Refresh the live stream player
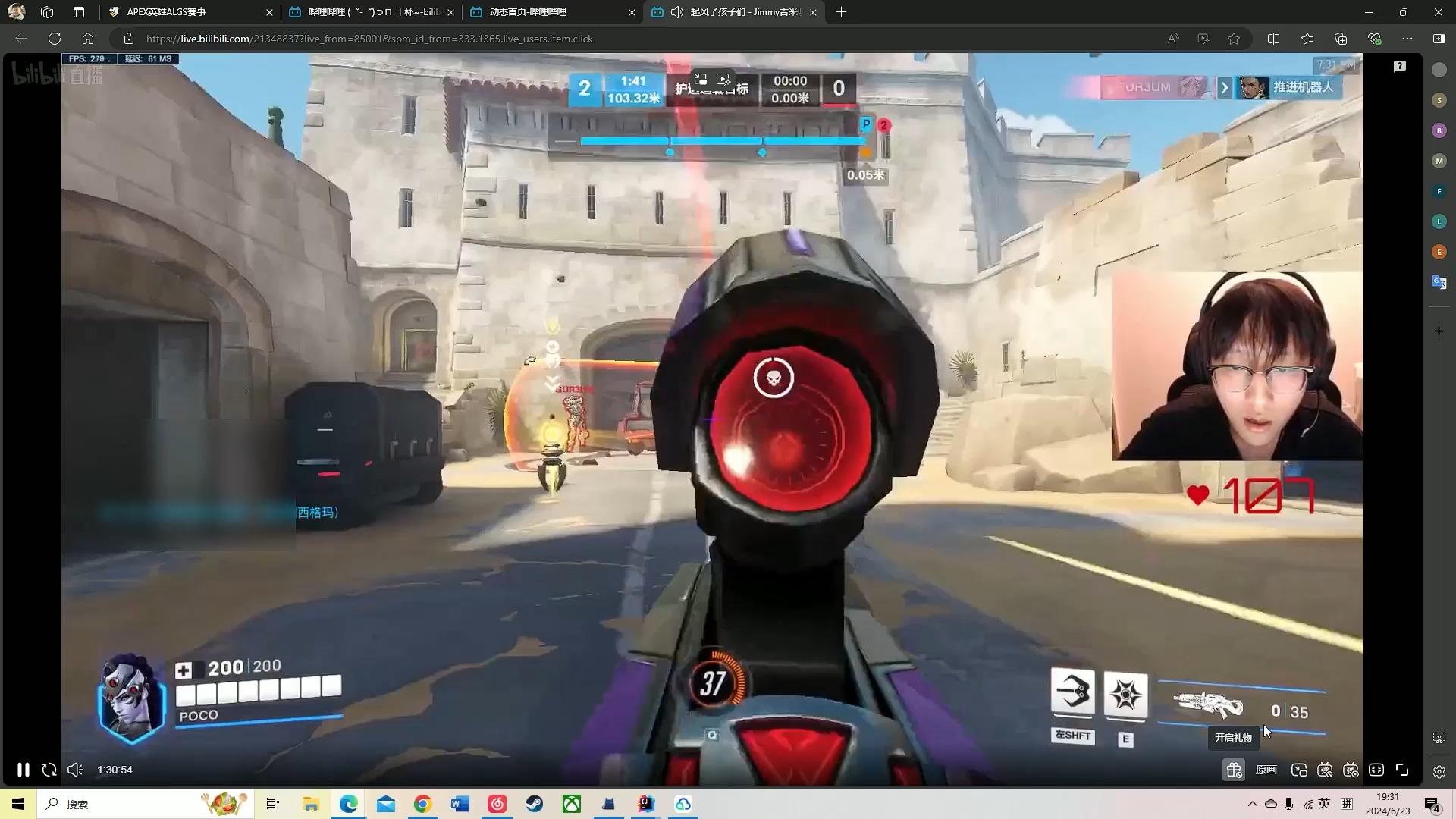Image resolution: width=1456 pixels, height=819 pixels. [49, 770]
